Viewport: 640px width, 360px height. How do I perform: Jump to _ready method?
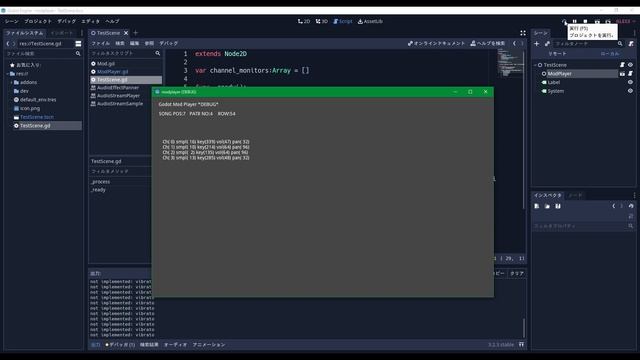(x=98, y=190)
